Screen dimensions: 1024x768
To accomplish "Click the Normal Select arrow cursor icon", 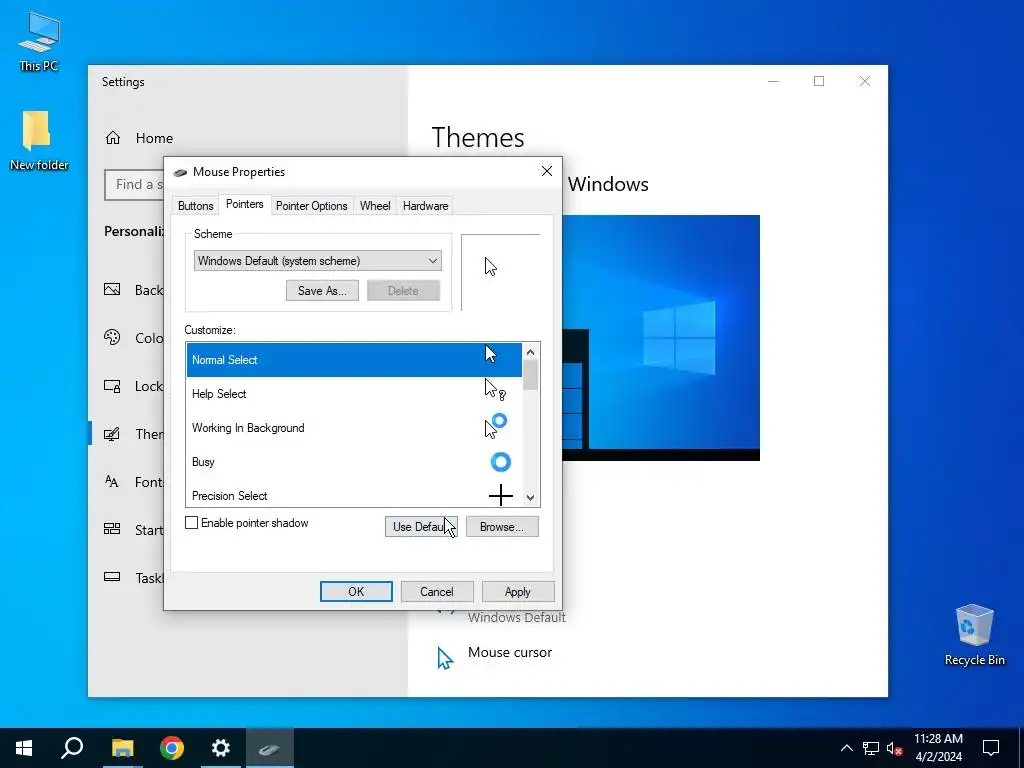I will [490, 354].
